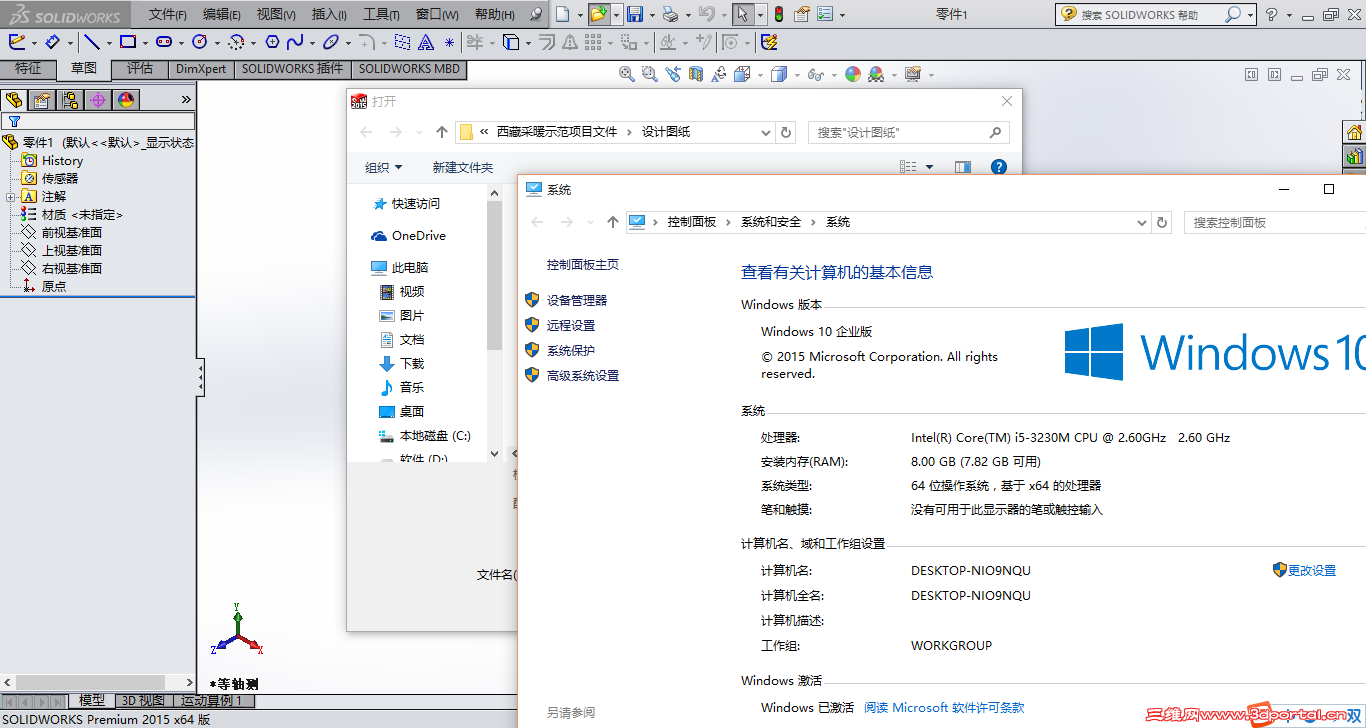The image size is (1366, 728).
Task: Switch to the 特征 tab
Action: tap(28, 69)
